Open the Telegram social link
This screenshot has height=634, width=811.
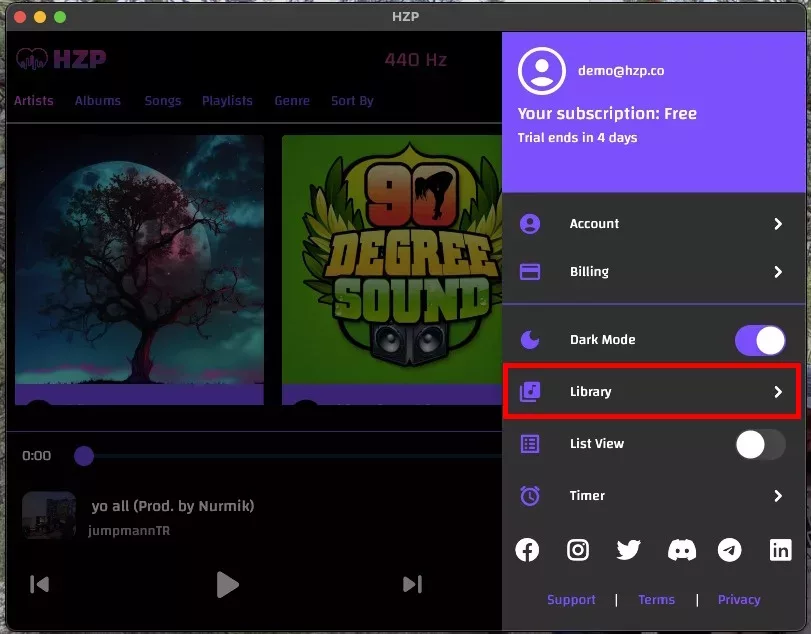729,550
